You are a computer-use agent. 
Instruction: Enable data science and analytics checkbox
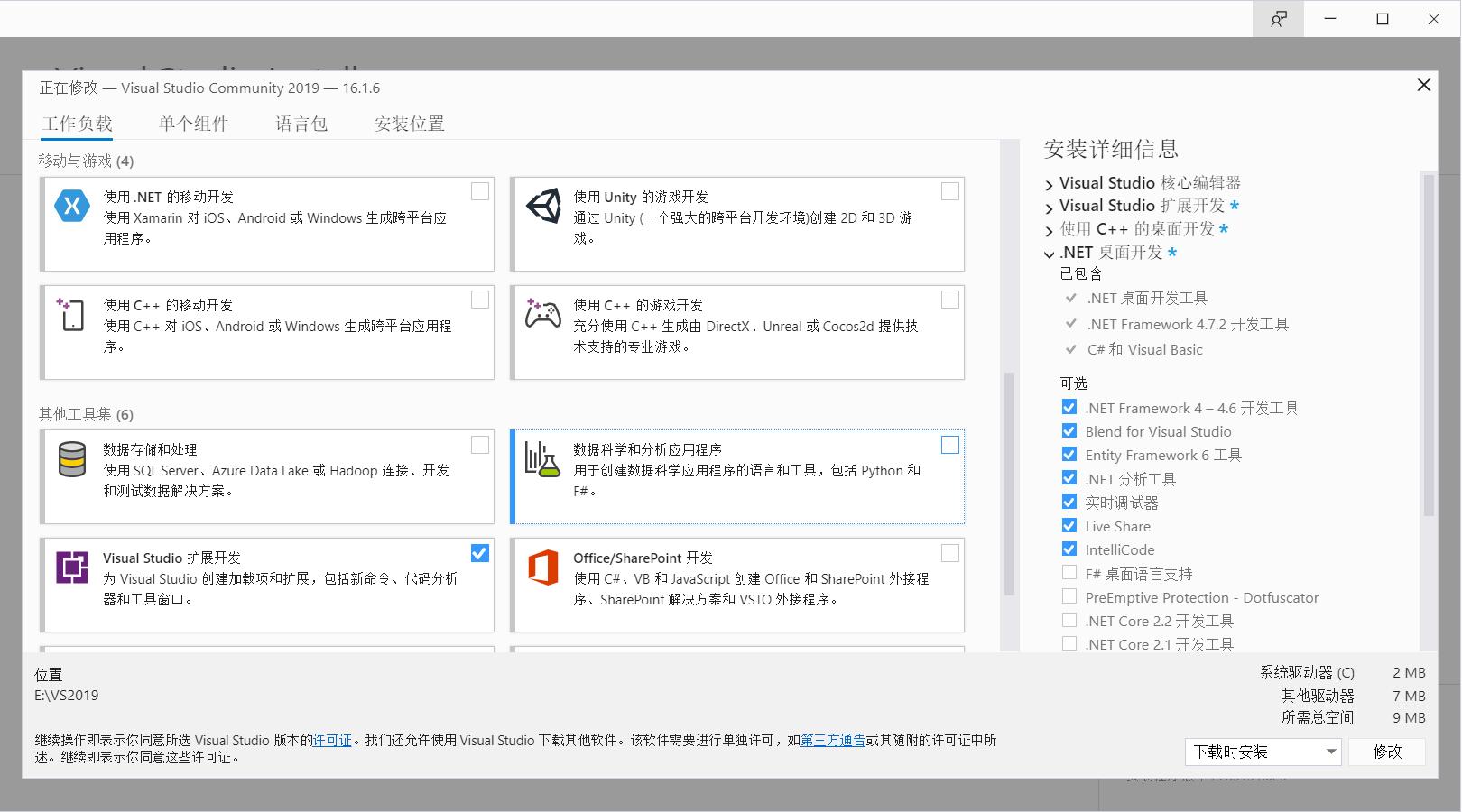click(950, 445)
